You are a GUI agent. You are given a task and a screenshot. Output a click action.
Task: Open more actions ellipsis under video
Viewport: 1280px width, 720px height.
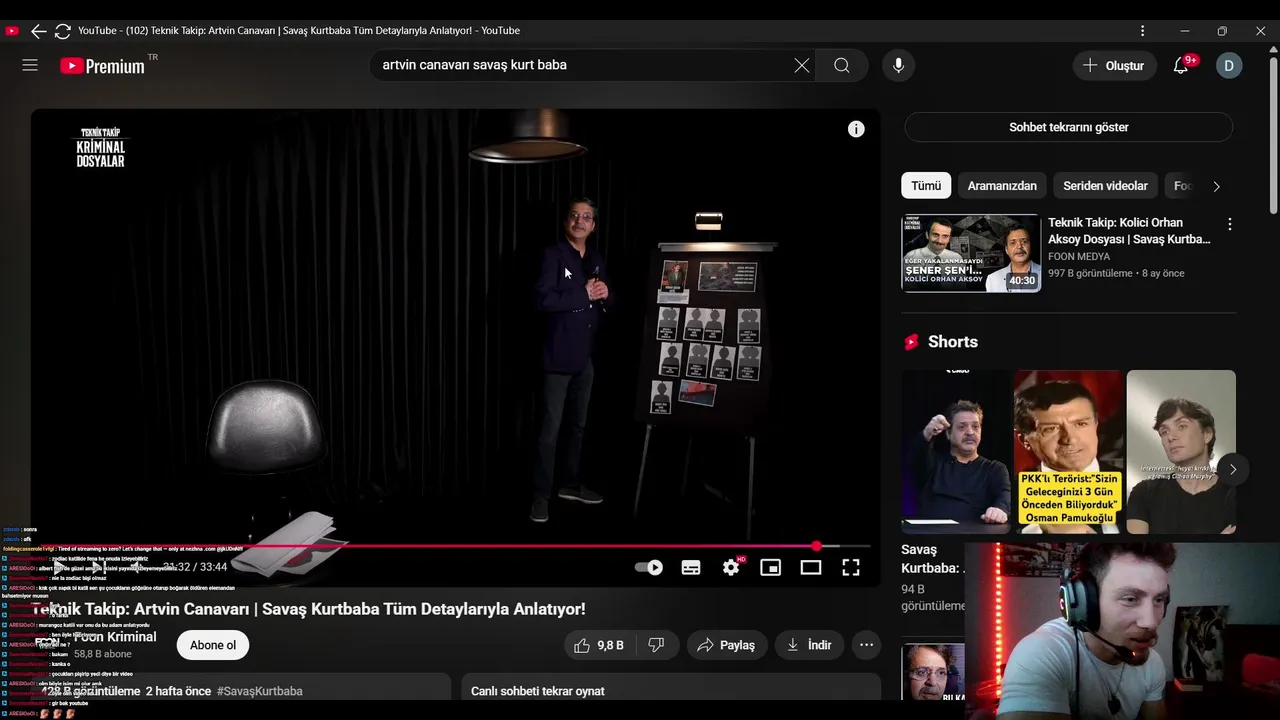pyautogui.click(x=867, y=645)
